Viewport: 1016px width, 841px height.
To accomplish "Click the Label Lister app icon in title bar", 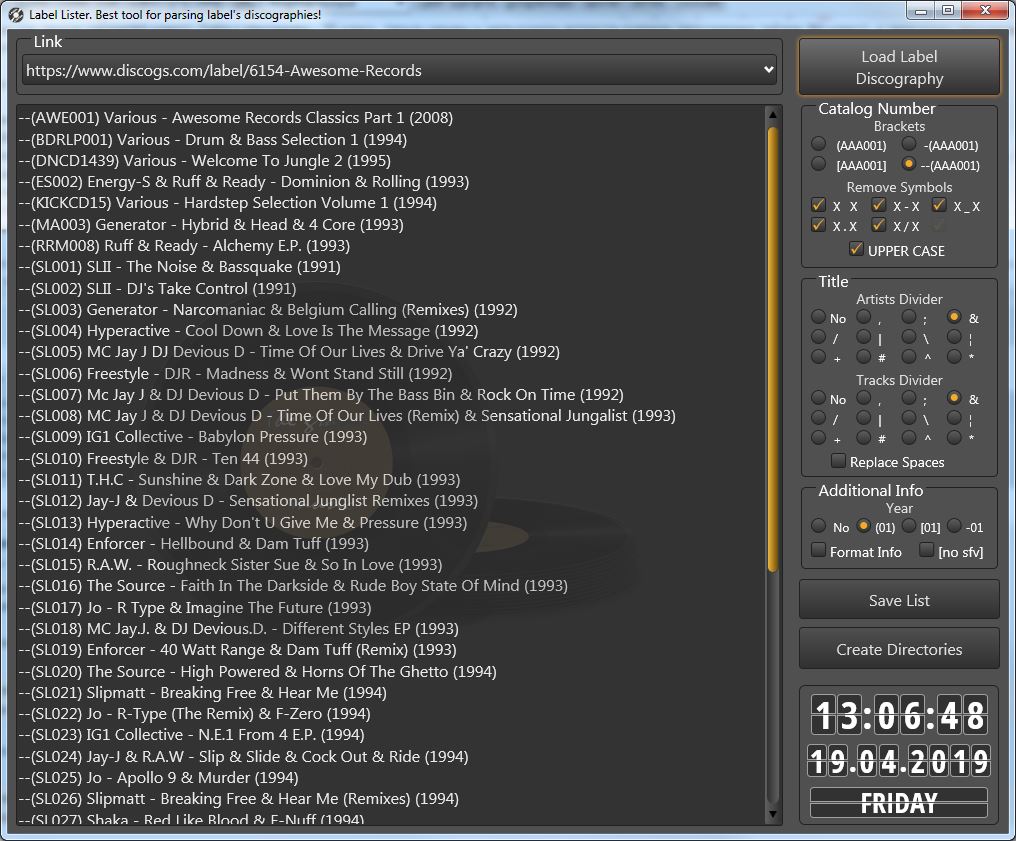I will 15,14.
